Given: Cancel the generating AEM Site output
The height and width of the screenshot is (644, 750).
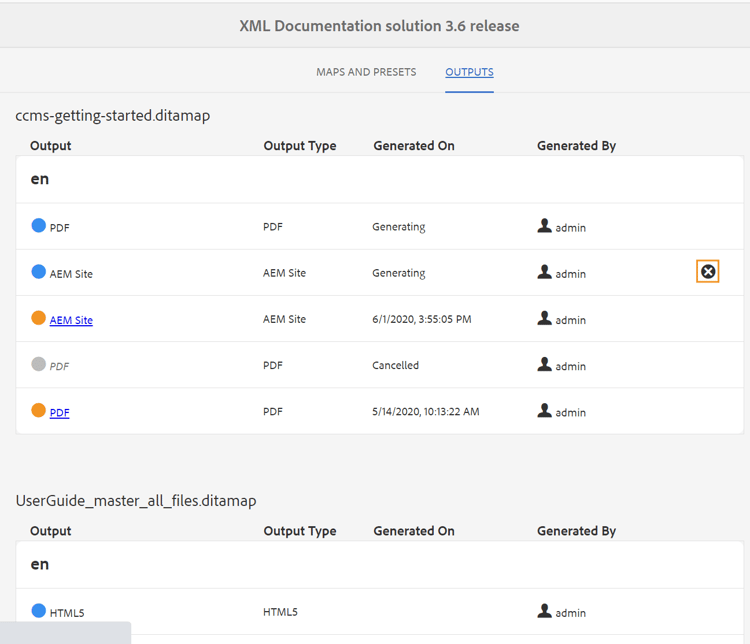Looking at the screenshot, I should coord(708,272).
